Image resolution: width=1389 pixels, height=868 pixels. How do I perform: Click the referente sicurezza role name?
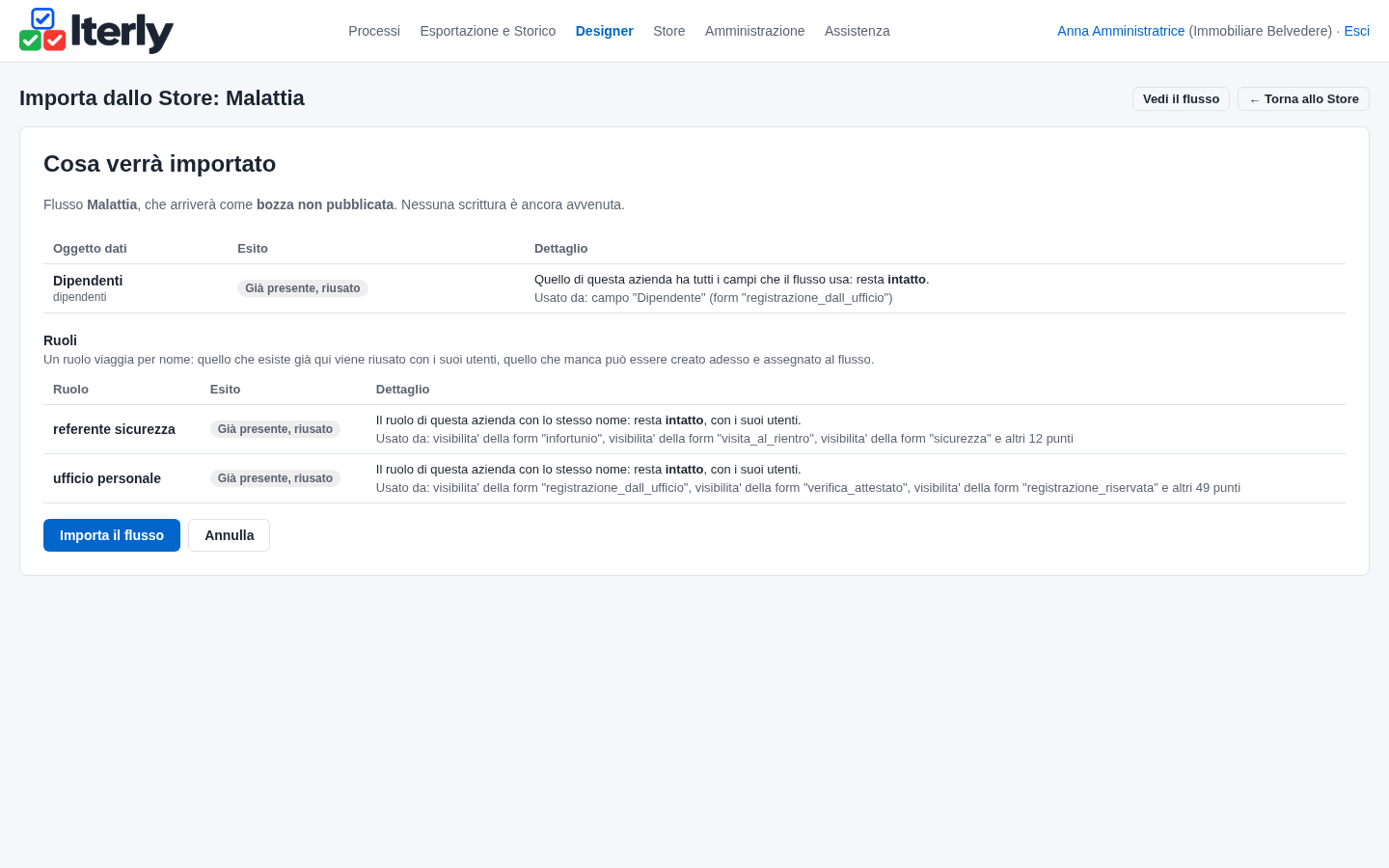(114, 429)
